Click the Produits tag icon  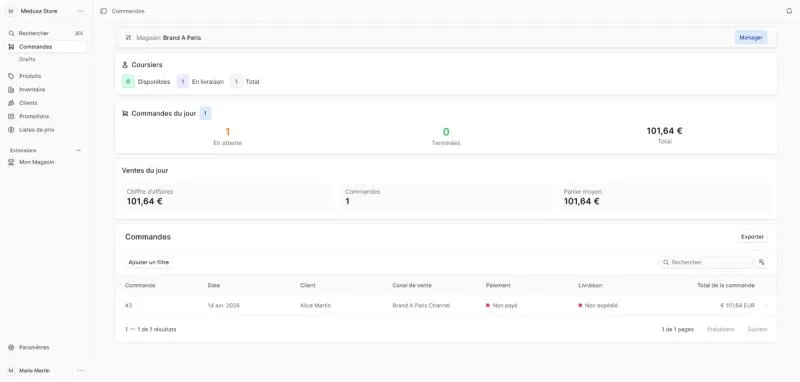coord(11,76)
